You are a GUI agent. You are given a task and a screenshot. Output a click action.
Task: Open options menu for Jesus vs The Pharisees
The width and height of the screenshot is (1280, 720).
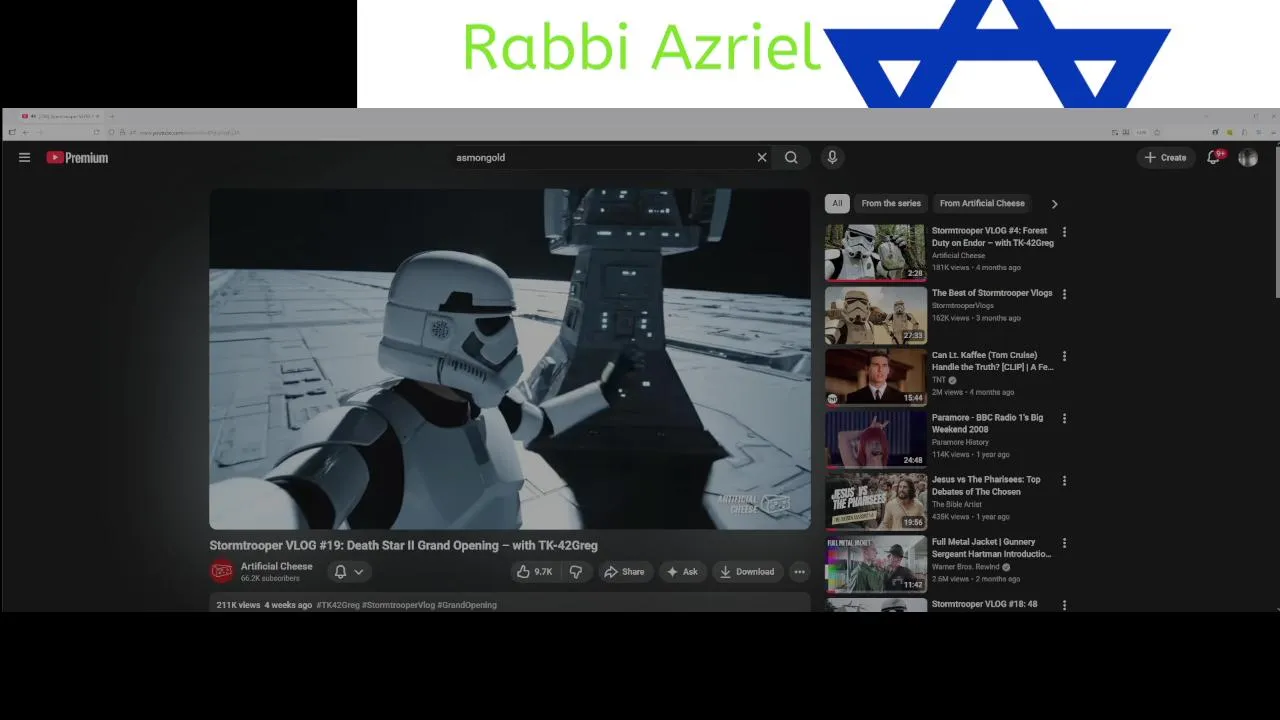[1064, 480]
